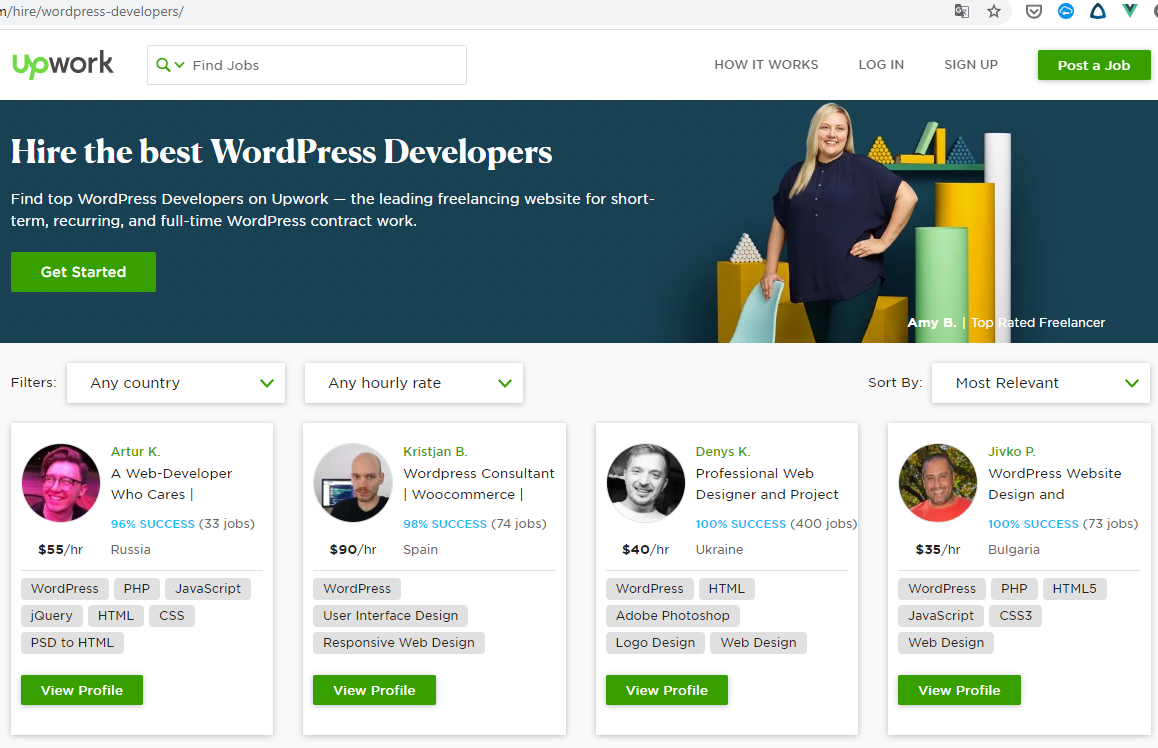Viewport: 1158px width, 748px height.
Task: Click WordPress tag on Kristjan's card
Action: [357, 589]
